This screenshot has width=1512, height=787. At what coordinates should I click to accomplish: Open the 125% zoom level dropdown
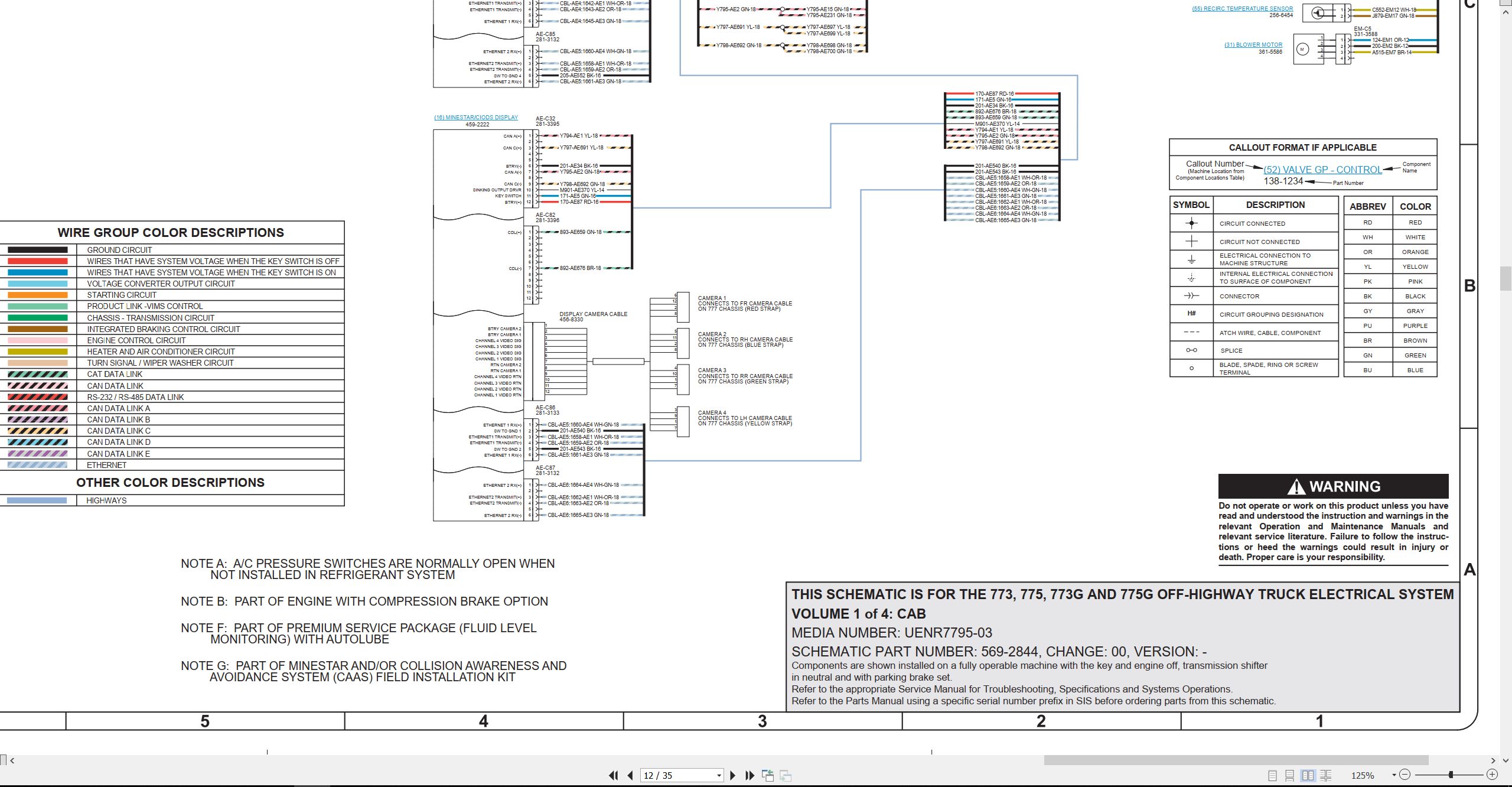click(x=1394, y=775)
